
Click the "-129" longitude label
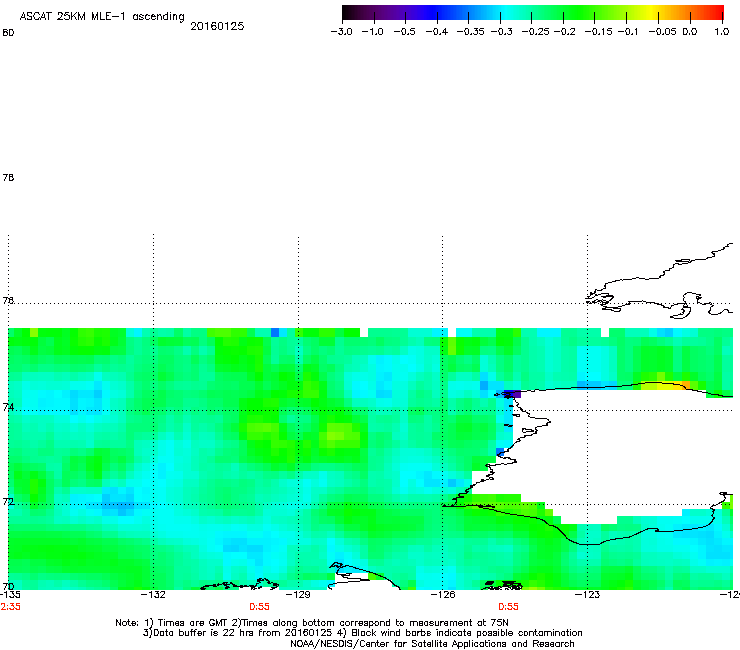[299, 595]
